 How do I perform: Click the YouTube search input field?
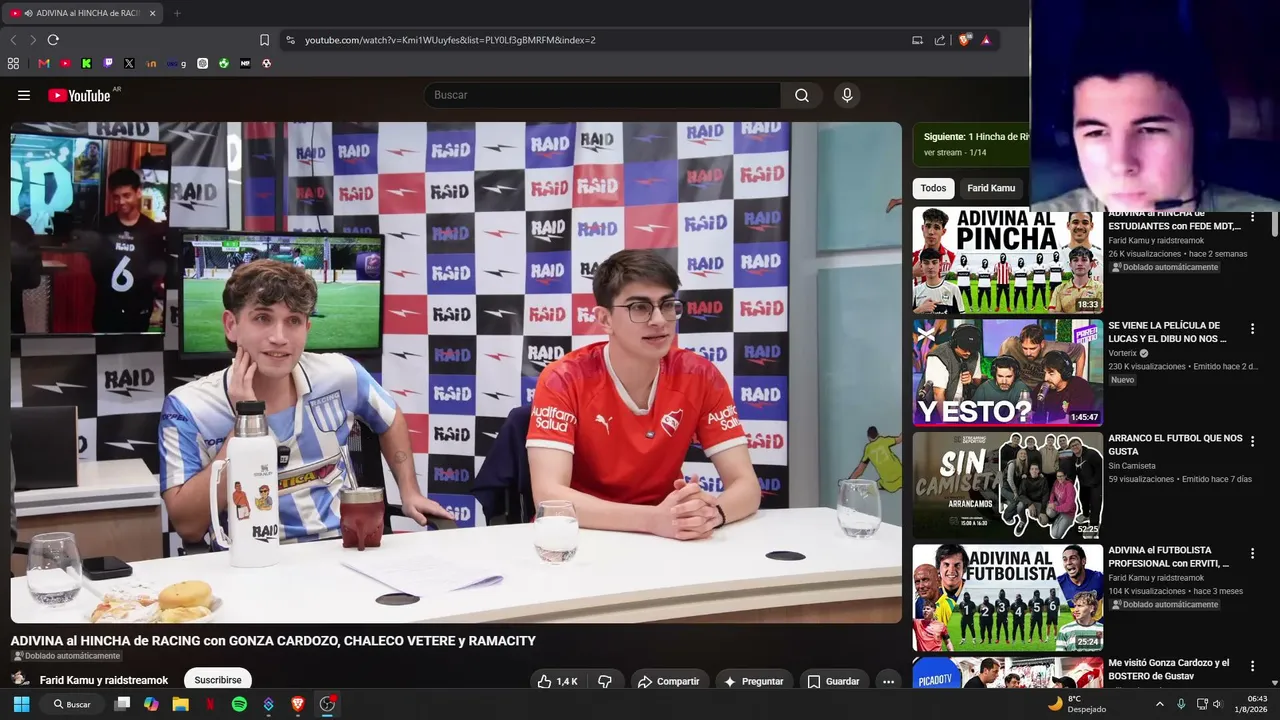[x=601, y=95]
